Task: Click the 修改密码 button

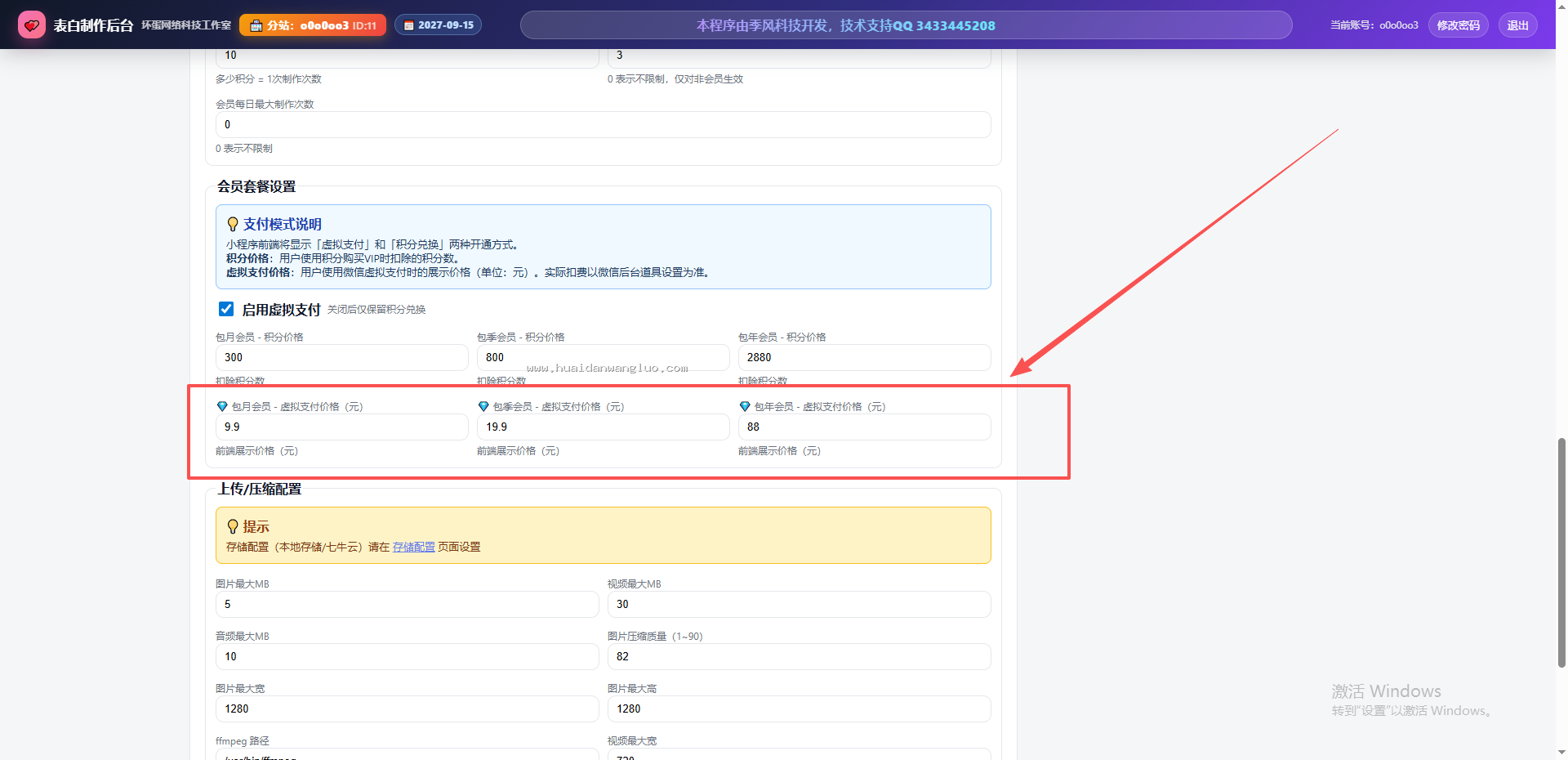Action: pyautogui.click(x=1459, y=25)
